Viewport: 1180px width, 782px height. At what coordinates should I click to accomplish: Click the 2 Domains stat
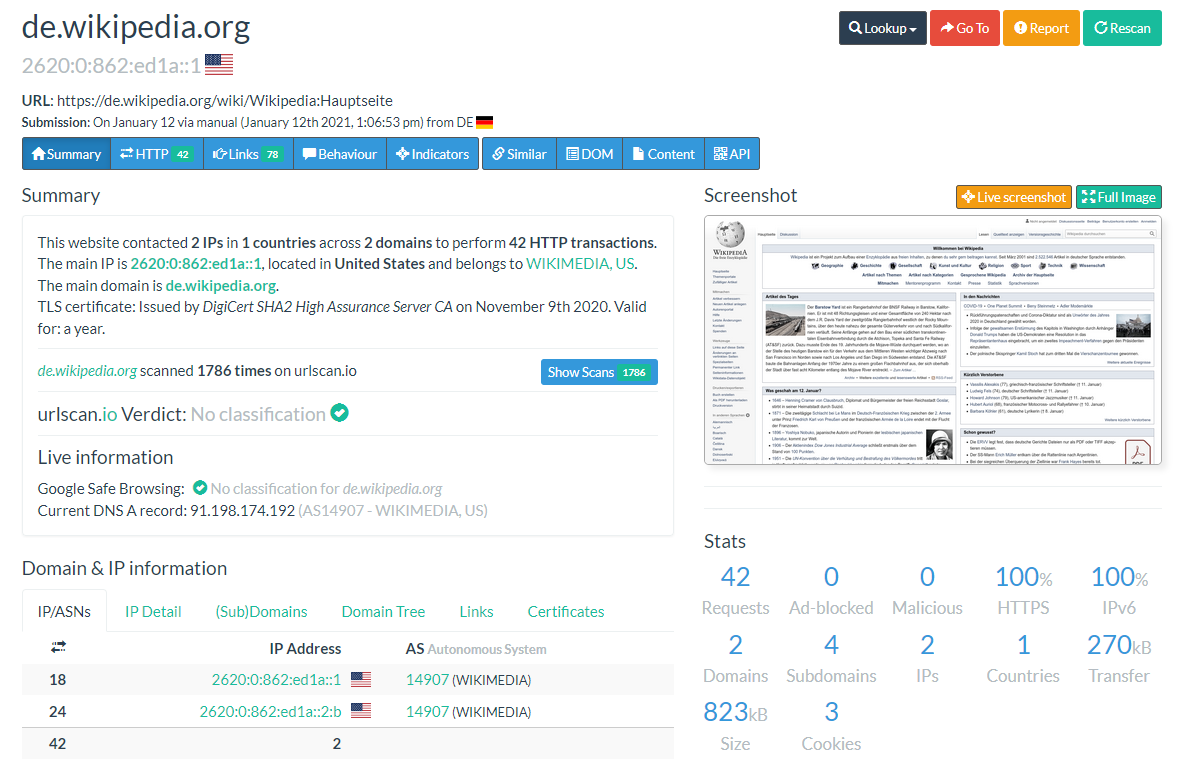(x=735, y=659)
